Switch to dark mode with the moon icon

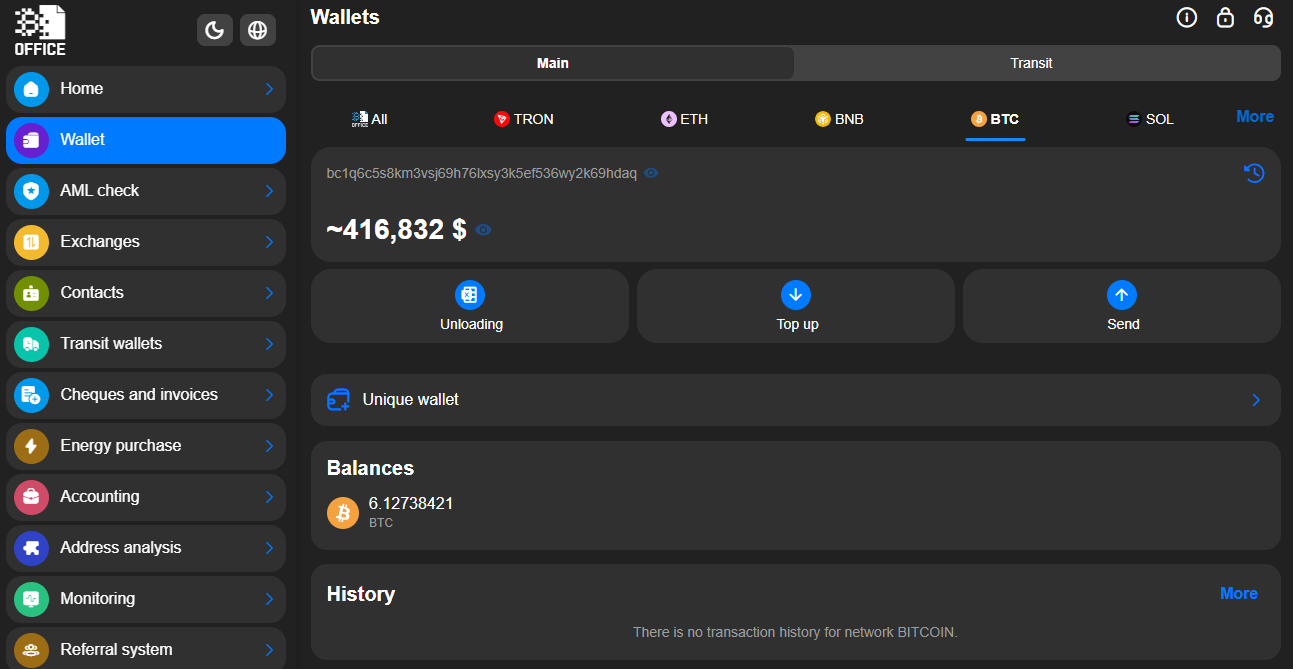tap(214, 30)
